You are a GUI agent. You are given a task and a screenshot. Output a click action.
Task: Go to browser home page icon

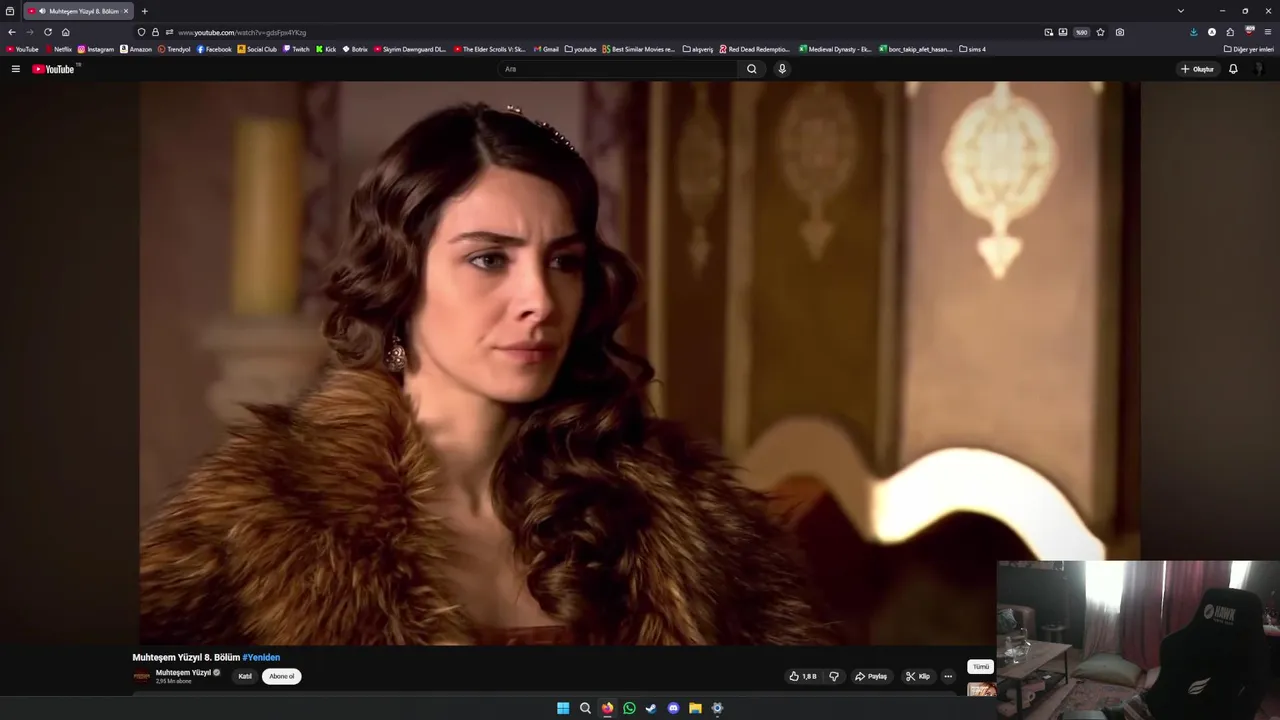tap(66, 32)
